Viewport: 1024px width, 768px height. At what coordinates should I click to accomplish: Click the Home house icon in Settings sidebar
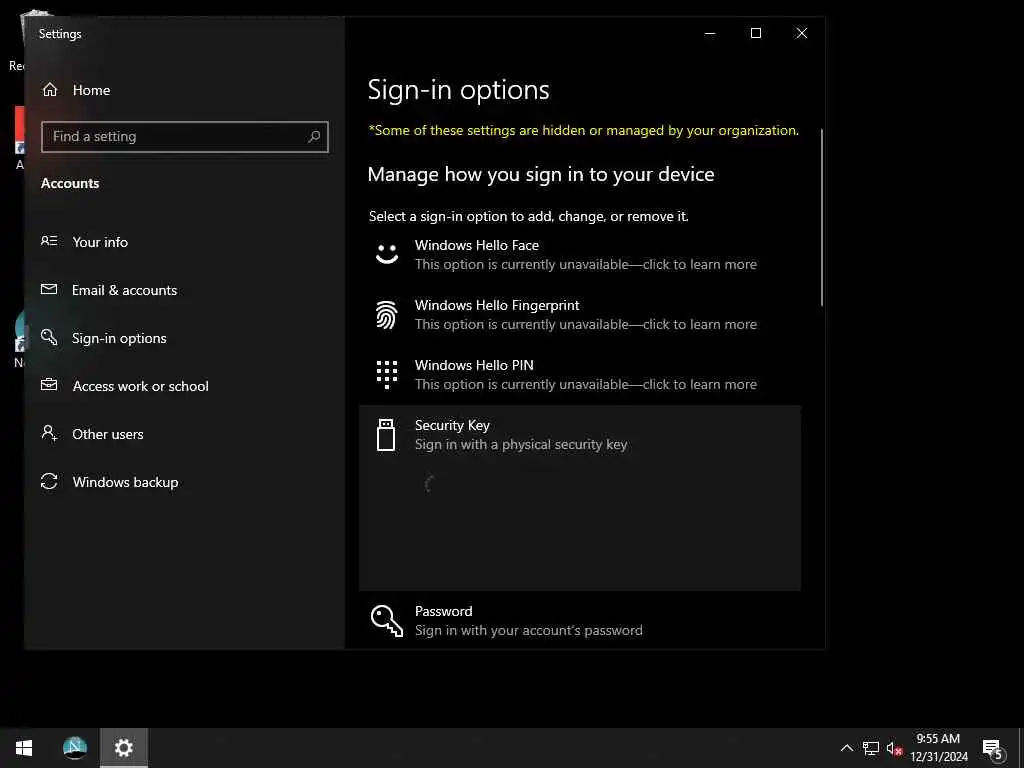click(x=50, y=89)
